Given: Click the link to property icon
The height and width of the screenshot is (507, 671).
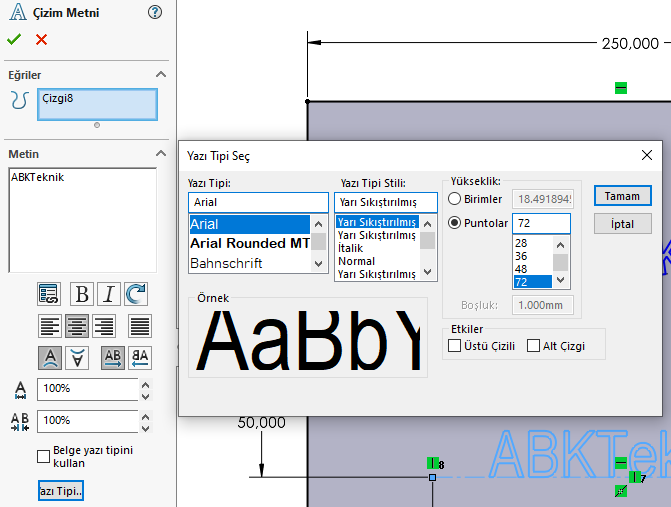Looking at the screenshot, I should (49, 293).
